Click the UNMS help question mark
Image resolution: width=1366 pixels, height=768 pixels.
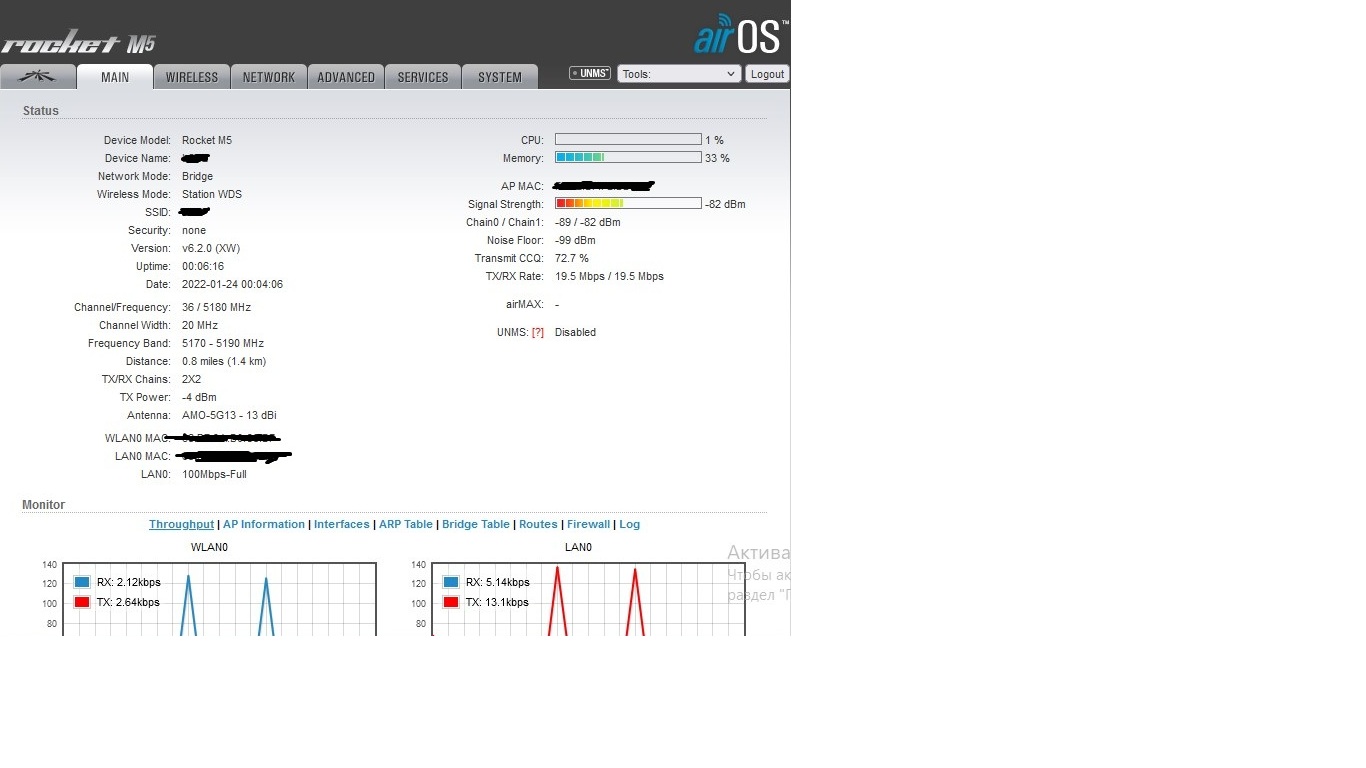(x=538, y=333)
